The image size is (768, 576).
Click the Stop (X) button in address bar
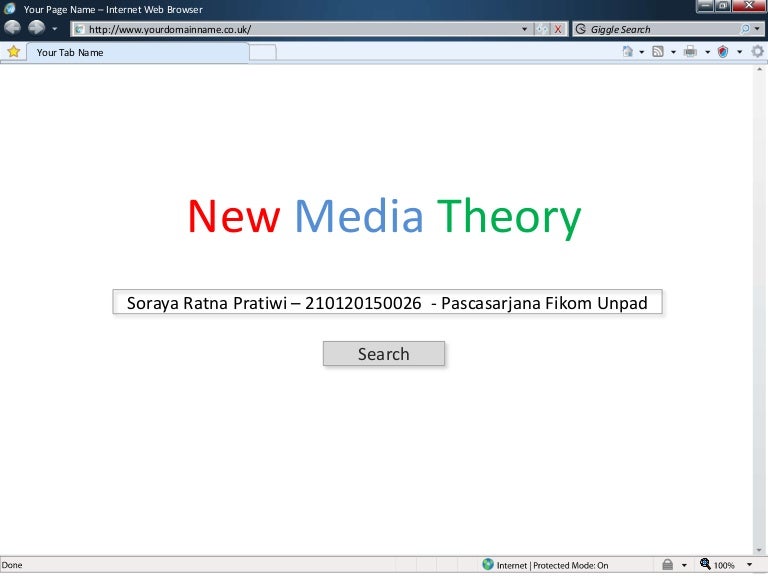(558, 29)
